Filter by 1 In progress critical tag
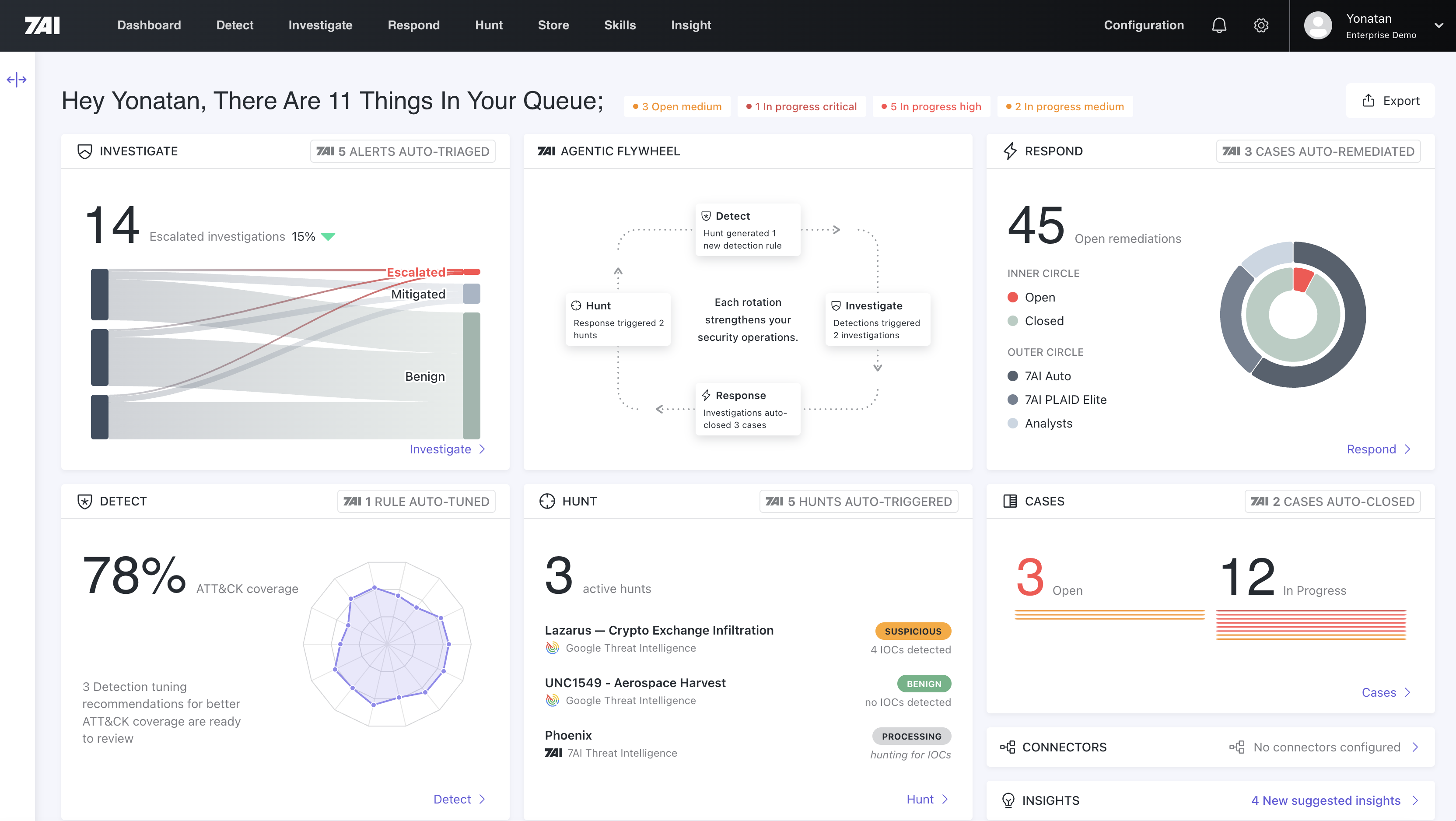The width and height of the screenshot is (1456, 821). click(801, 106)
